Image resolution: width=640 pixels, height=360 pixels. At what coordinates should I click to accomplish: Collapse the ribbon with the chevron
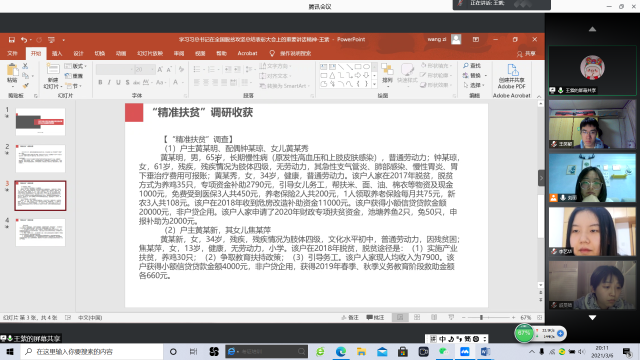pos(539,97)
